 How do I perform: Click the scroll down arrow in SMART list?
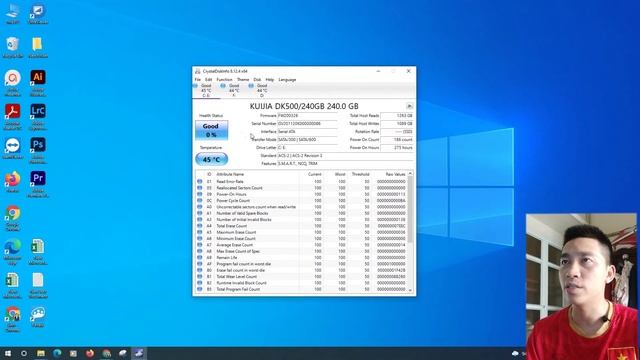click(410, 290)
